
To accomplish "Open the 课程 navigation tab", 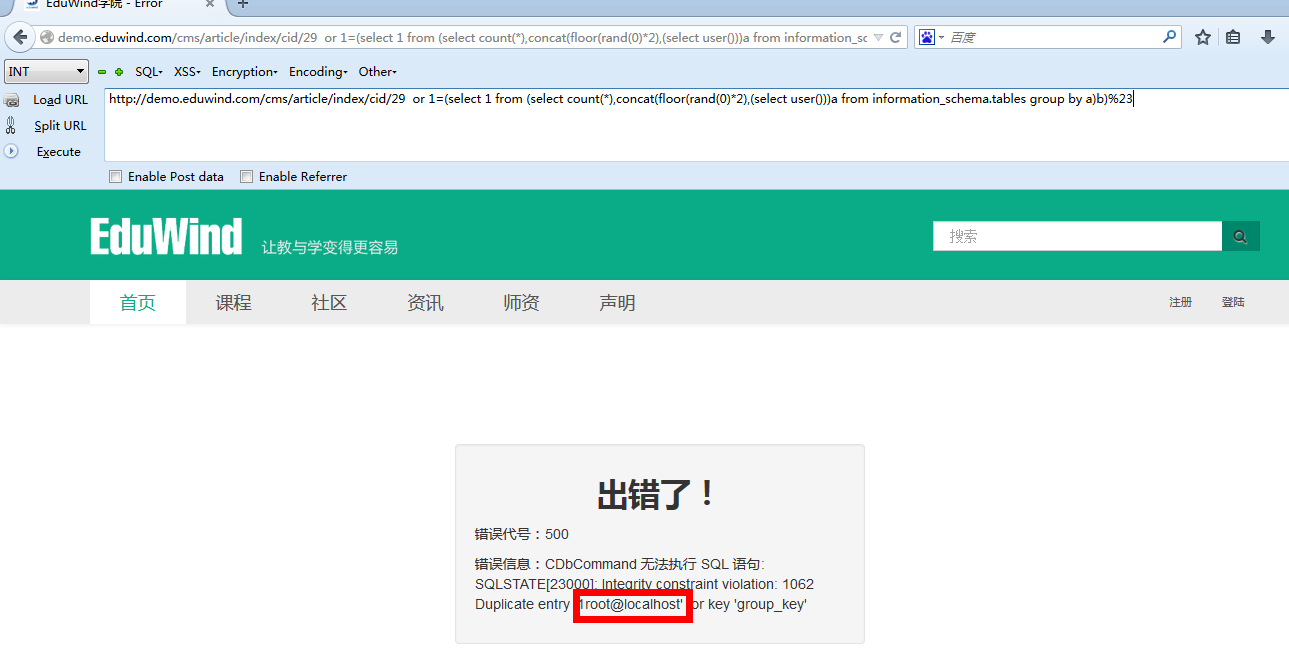I will coord(234,302).
